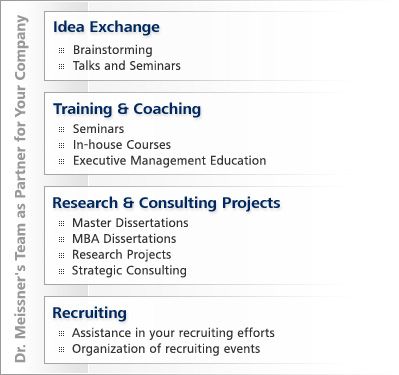399x375 pixels.
Task: Click the bullet icon beside MBA Dissertations
Action: tap(61, 239)
